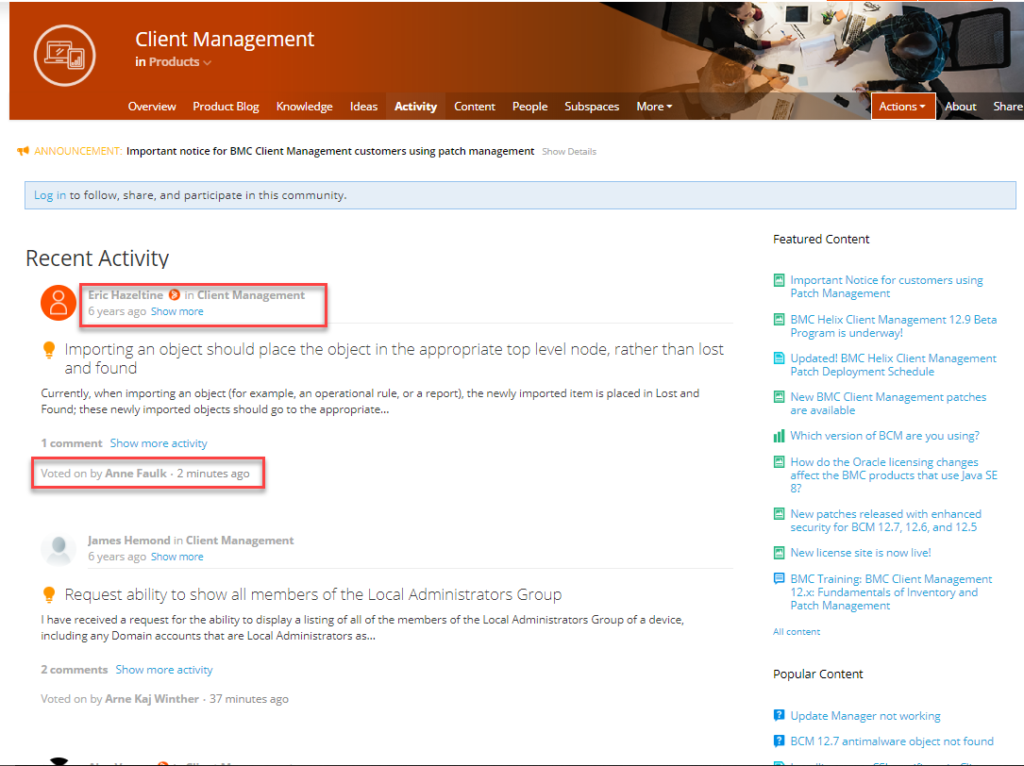
Task: Click Eric Hazeltine's orange avatar icon
Action: [58, 303]
